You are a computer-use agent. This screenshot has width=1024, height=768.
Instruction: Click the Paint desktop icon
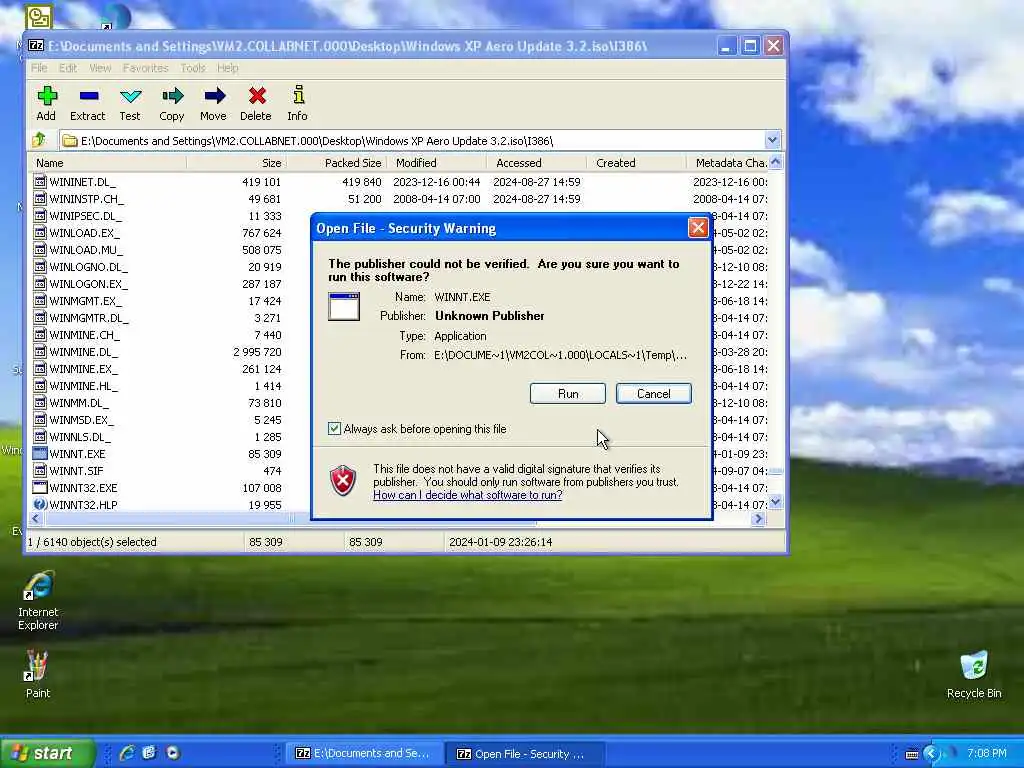point(37,666)
